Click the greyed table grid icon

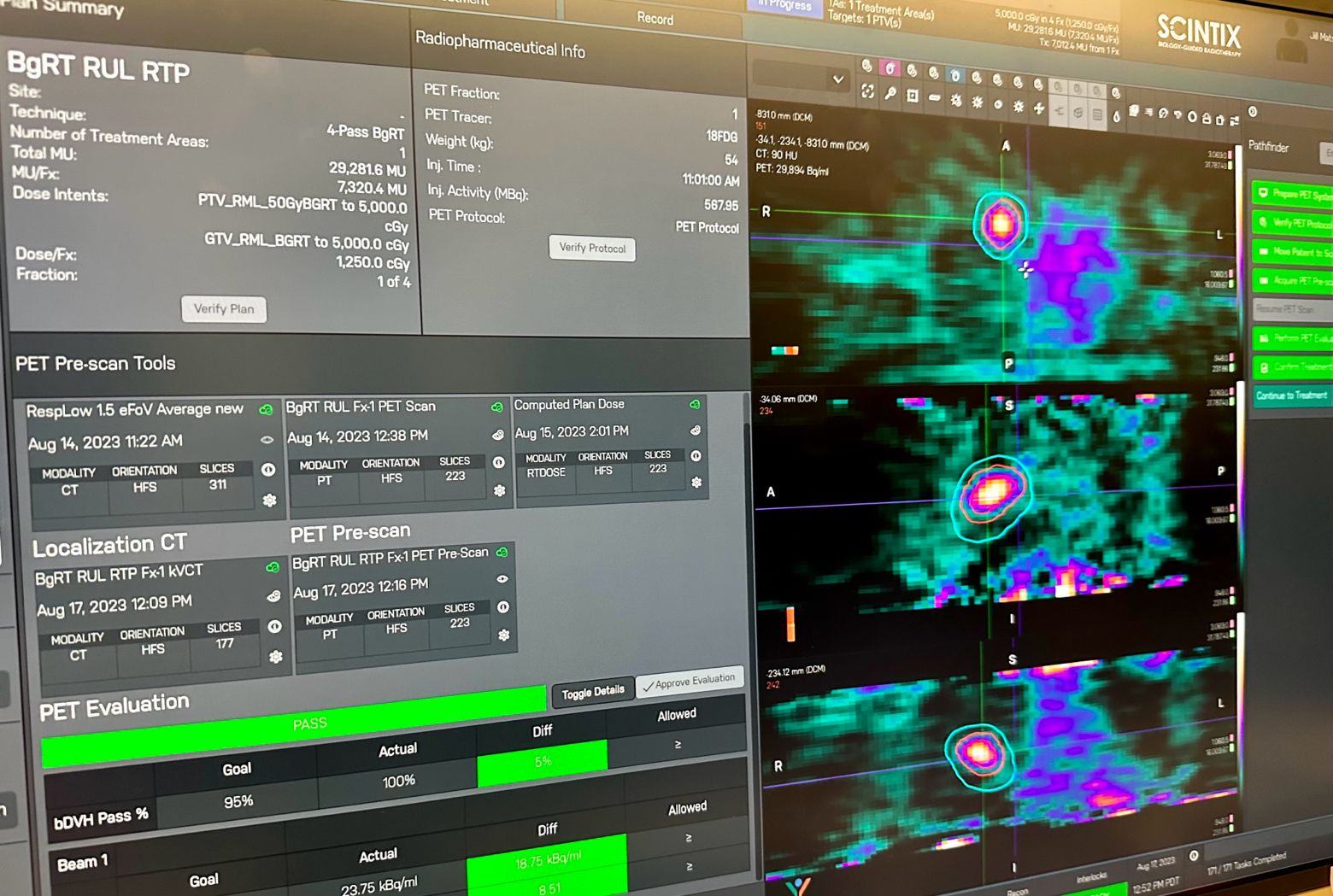(x=1097, y=114)
